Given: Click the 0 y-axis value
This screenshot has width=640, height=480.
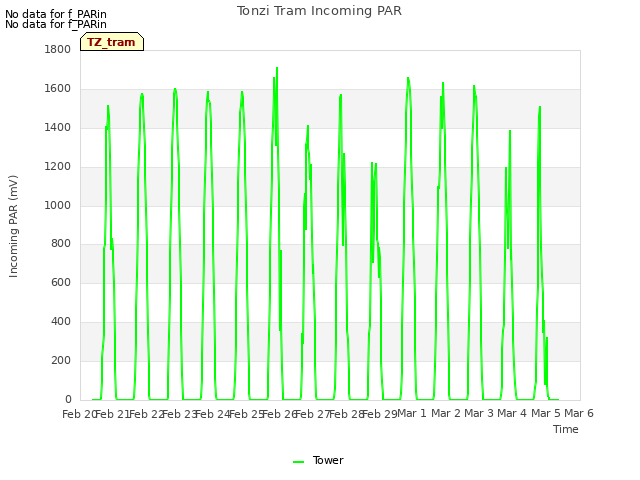Looking at the screenshot, I should point(68,399).
